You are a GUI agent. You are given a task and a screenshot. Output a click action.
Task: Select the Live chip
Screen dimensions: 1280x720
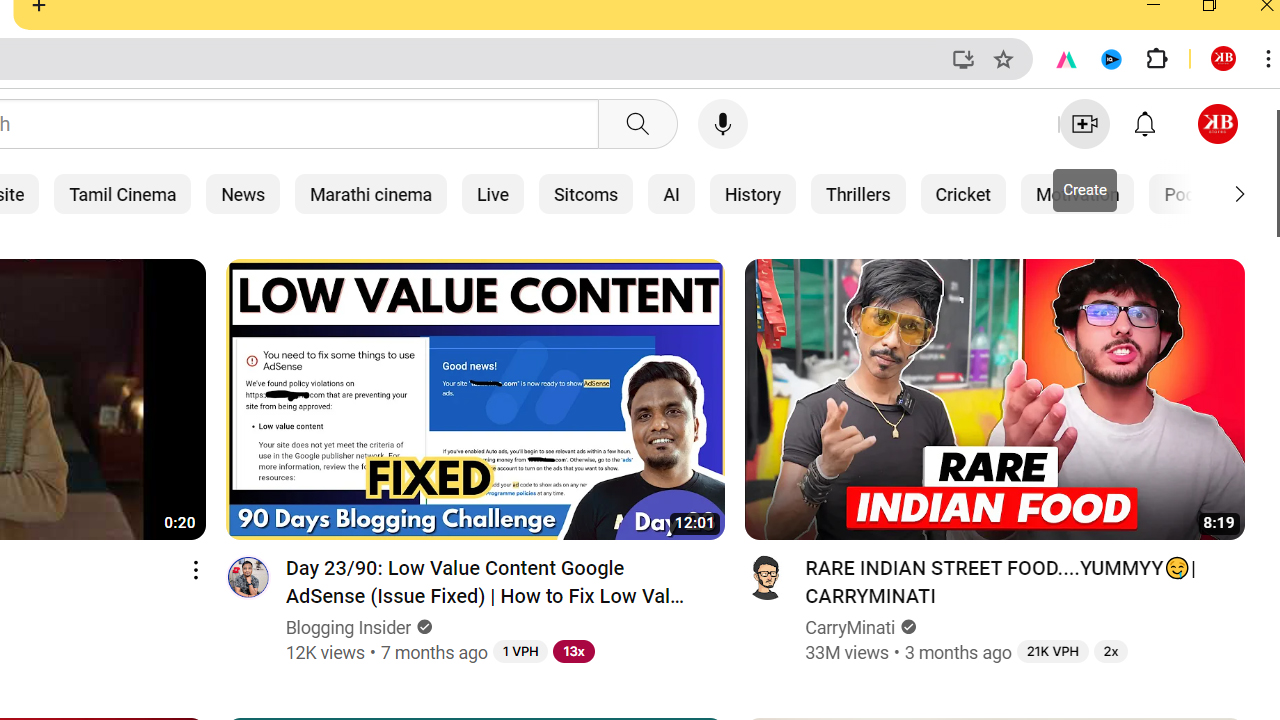[x=493, y=194]
